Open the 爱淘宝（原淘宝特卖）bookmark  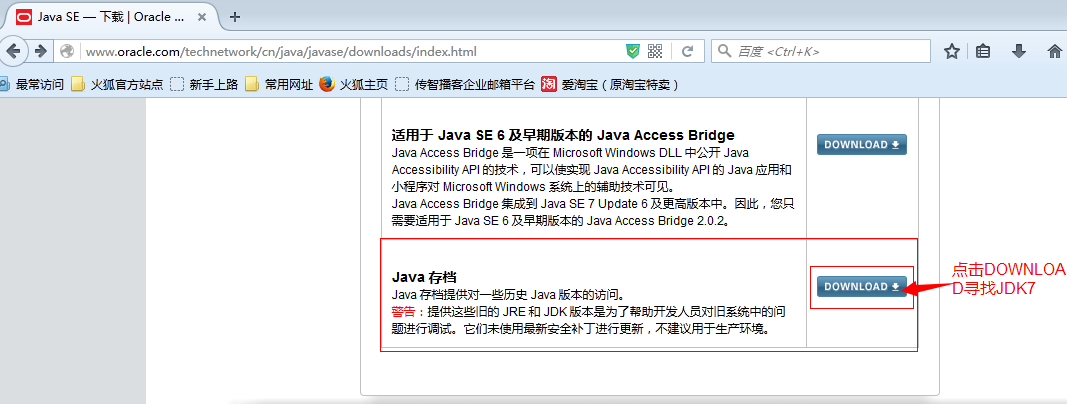pyautogui.click(x=610, y=85)
